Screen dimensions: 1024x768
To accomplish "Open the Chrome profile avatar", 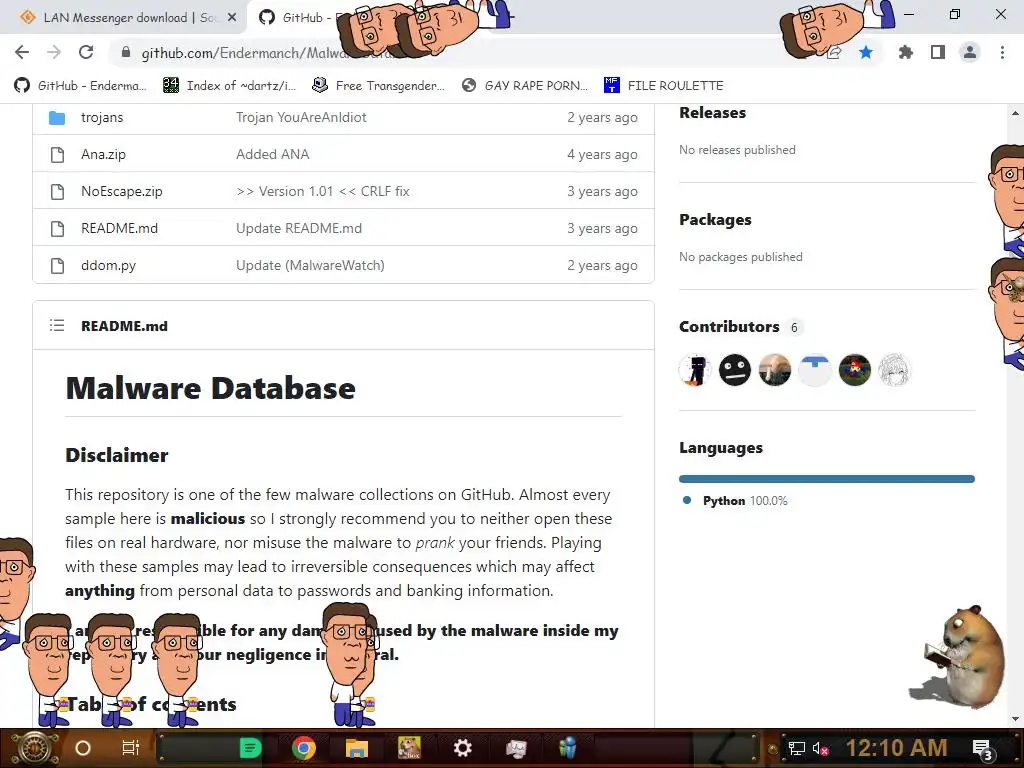I will point(970,52).
